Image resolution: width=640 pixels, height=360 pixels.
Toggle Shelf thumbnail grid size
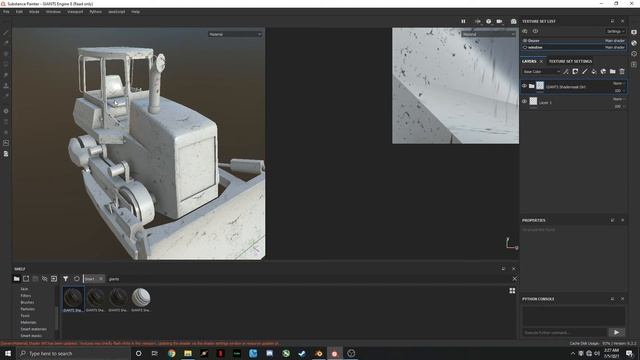(x=512, y=291)
